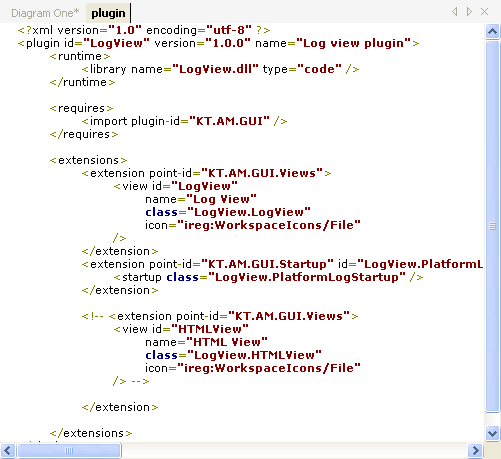The width and height of the screenshot is (501, 459).
Task: Select the plugin tab
Action: click(x=108, y=13)
